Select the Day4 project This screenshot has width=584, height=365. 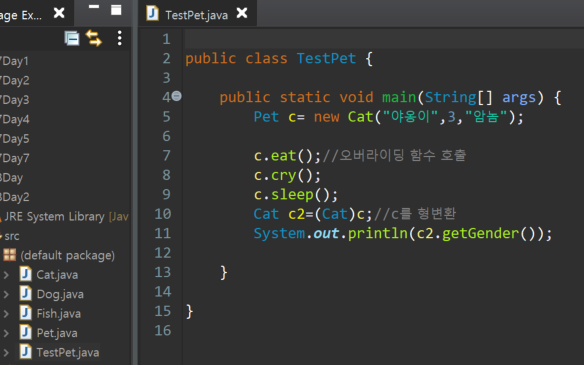(x=15, y=119)
